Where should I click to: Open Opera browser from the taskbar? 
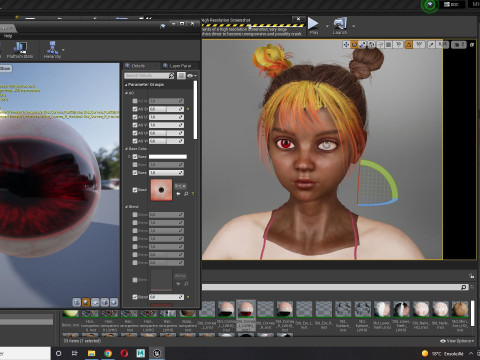124,353
